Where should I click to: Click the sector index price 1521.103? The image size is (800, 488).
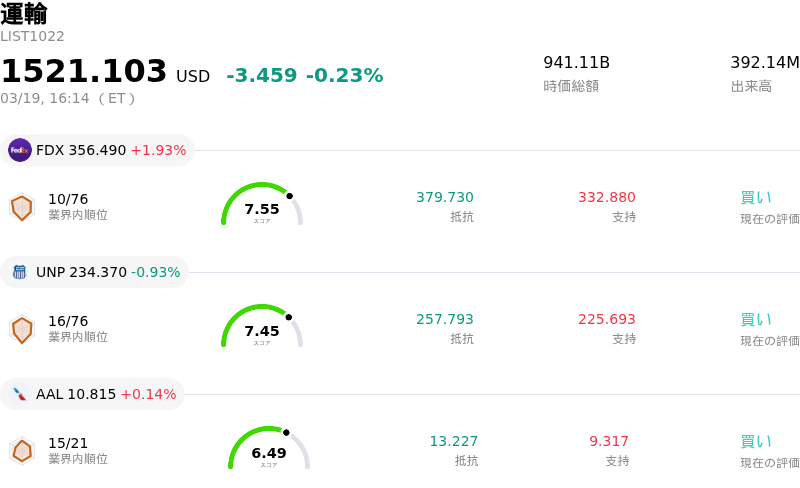[84, 72]
